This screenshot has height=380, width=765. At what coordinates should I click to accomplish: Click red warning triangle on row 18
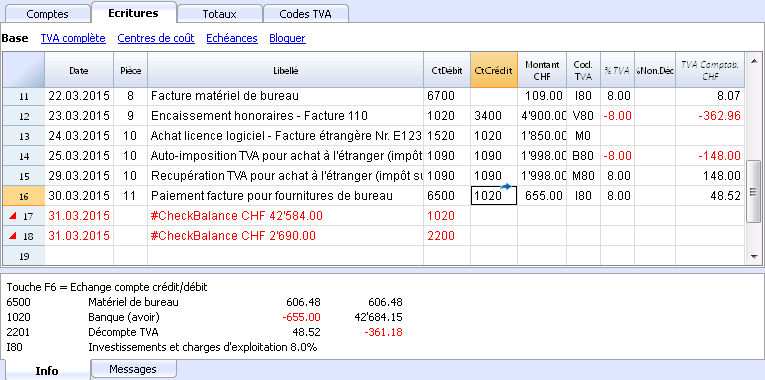(x=13, y=236)
